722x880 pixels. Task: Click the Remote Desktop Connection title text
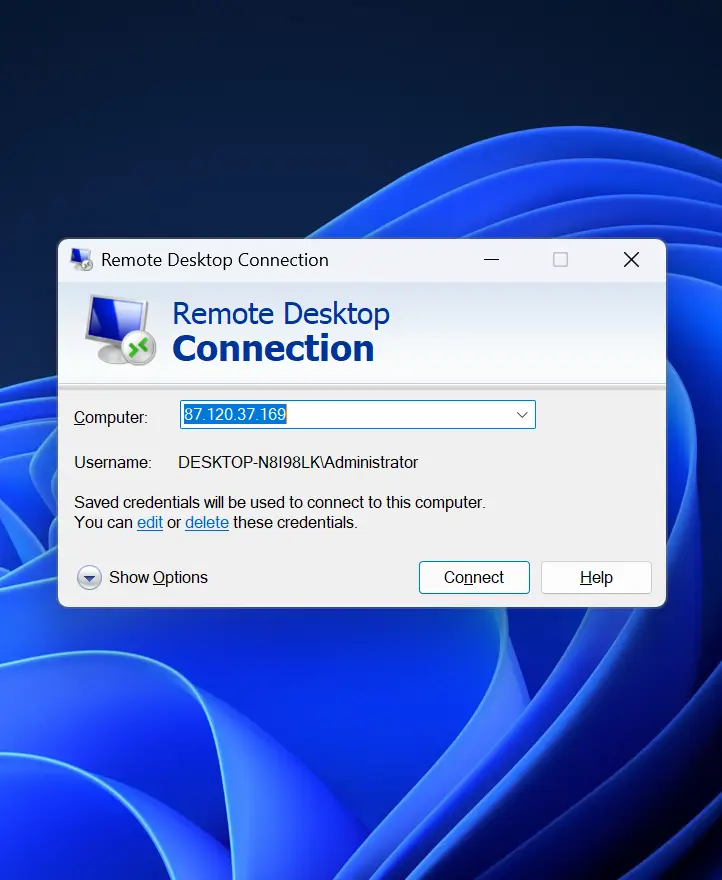pos(214,260)
